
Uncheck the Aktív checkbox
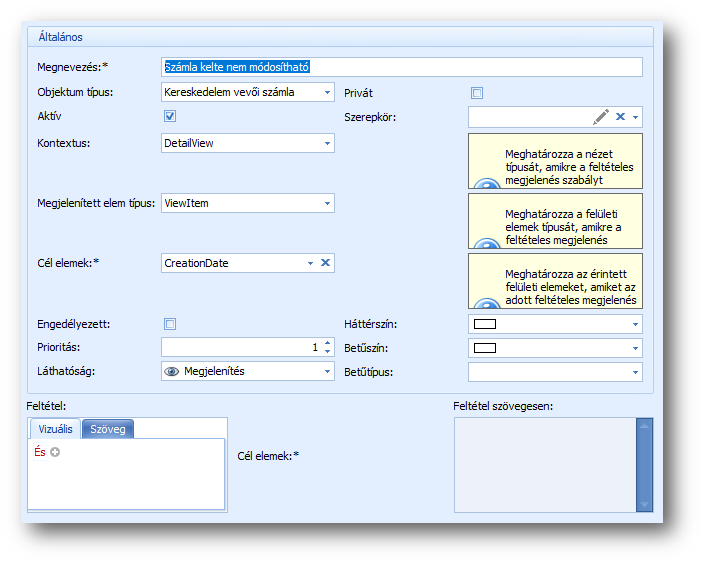pyautogui.click(x=170, y=117)
